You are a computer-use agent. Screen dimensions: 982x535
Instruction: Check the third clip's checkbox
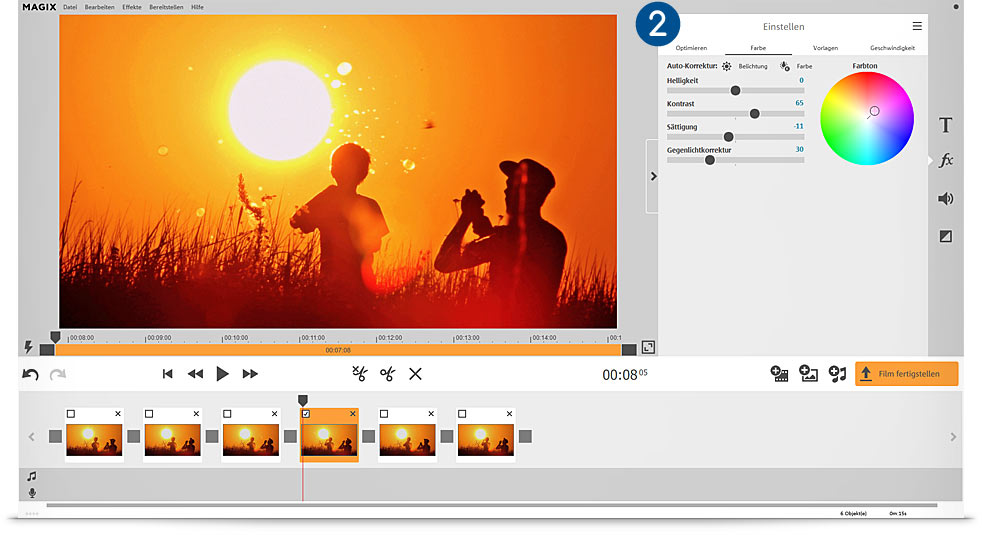click(227, 413)
